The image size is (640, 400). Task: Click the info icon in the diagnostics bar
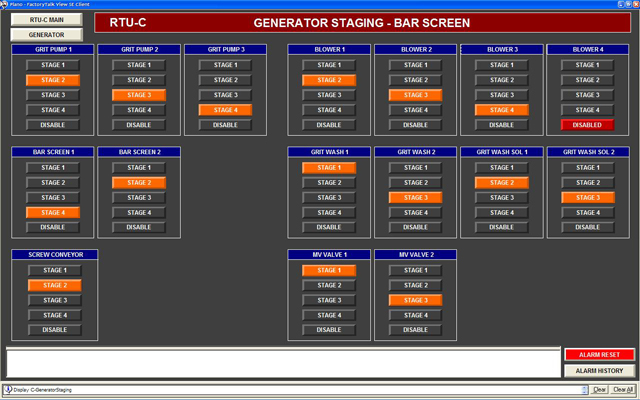[7, 389]
